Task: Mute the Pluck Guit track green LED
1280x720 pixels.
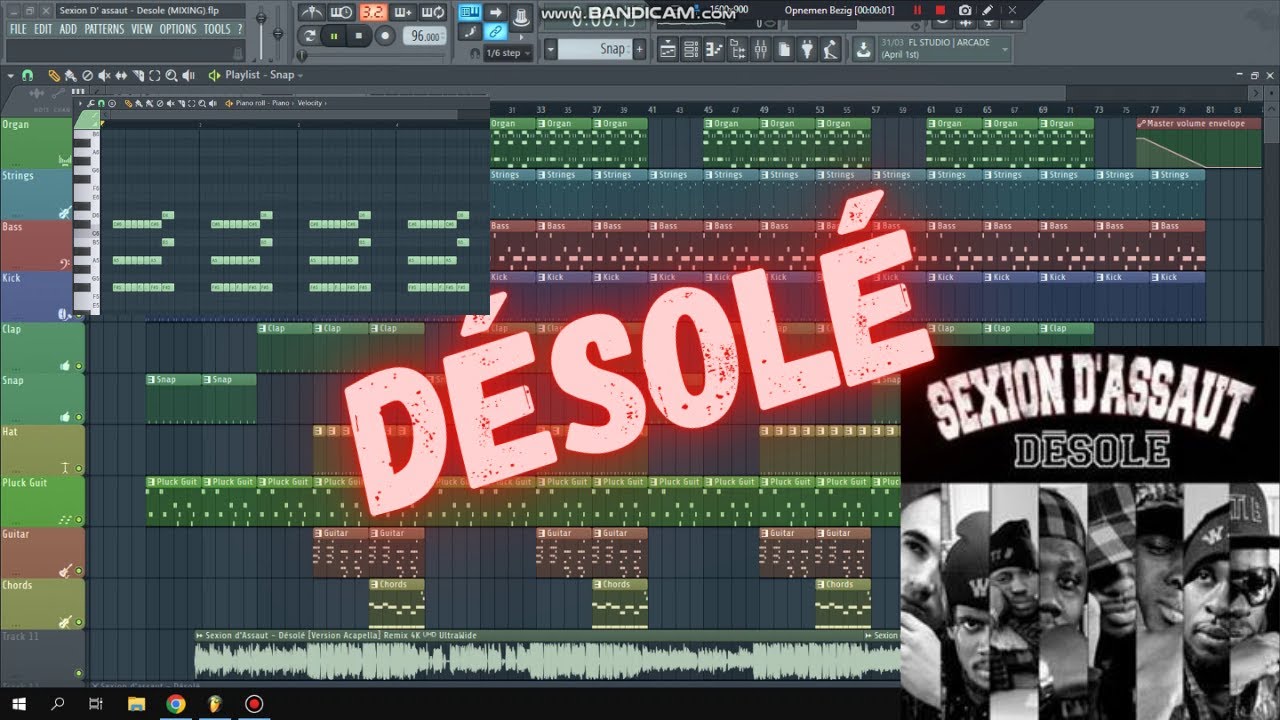Action: 79,519
